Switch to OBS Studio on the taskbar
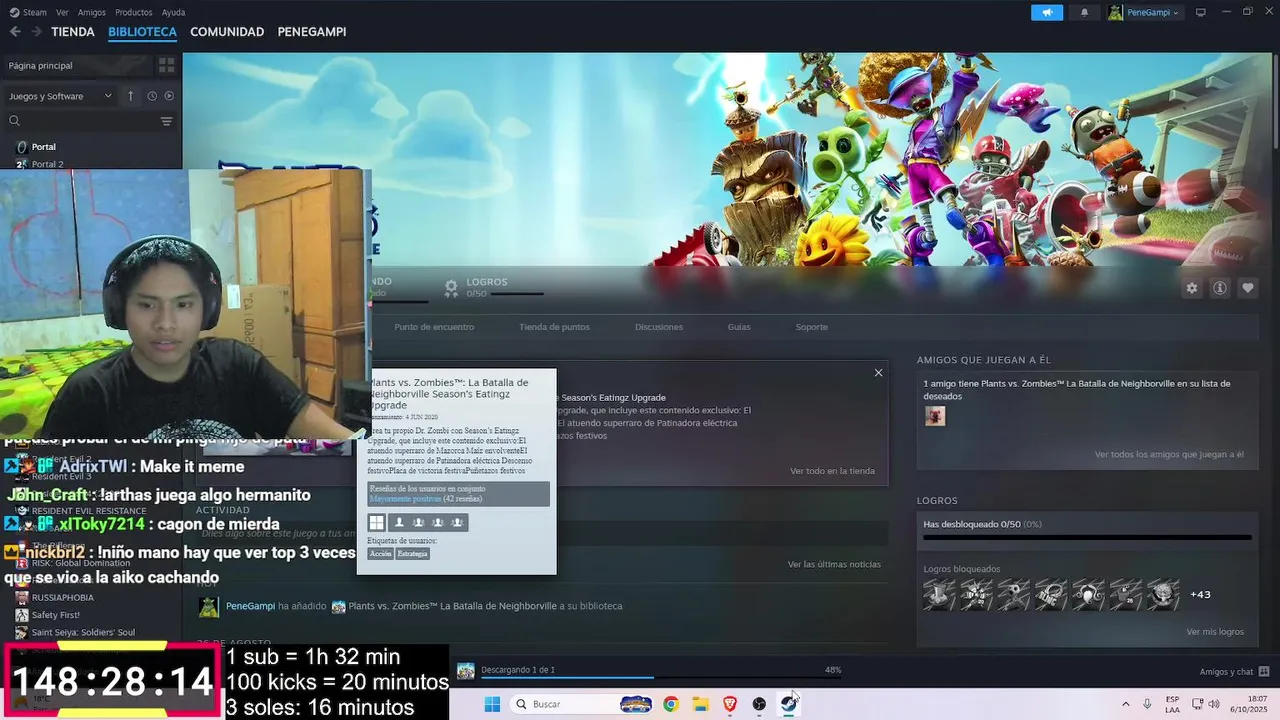Viewport: 1280px width, 720px height. 759,704
